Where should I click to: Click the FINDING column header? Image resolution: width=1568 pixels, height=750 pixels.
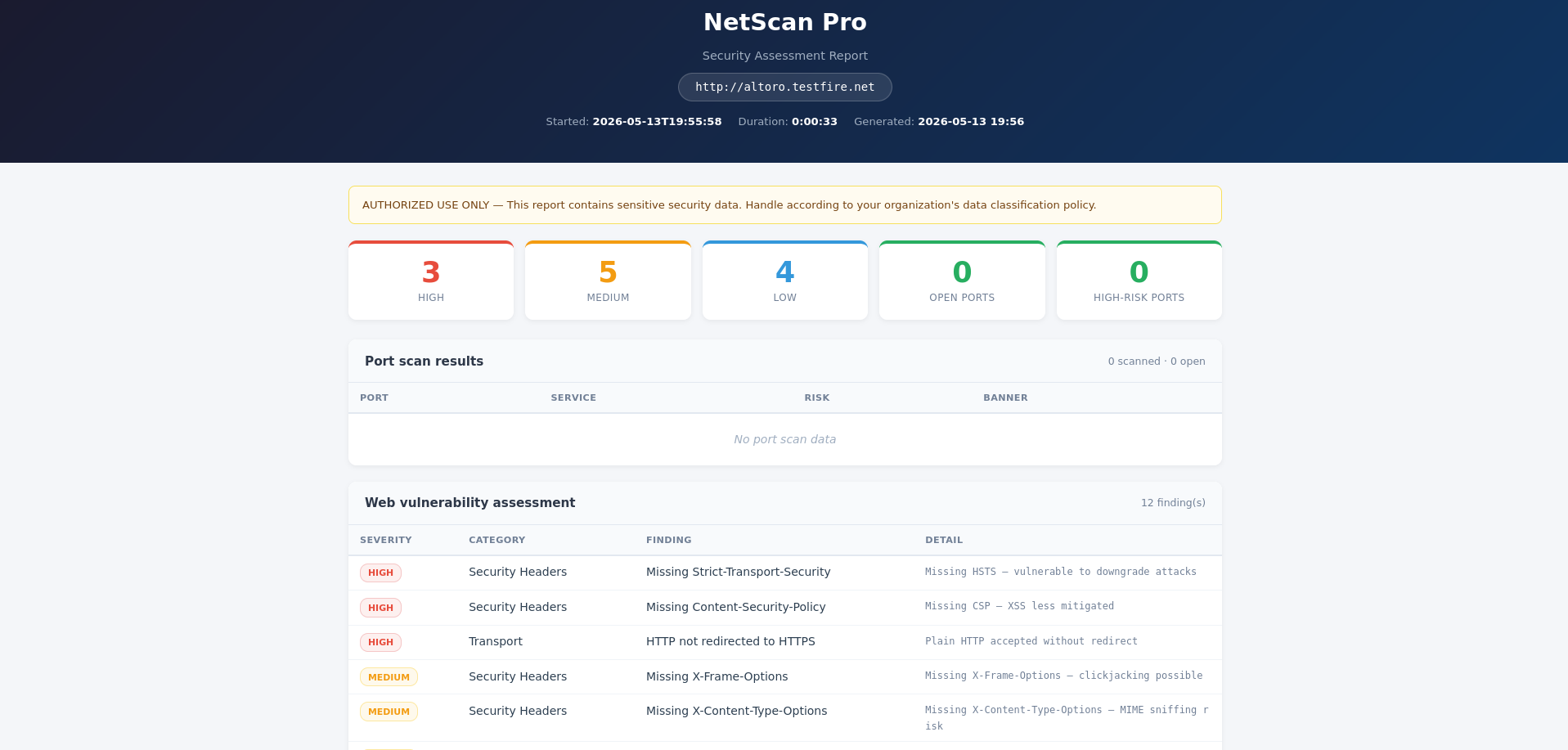tap(668, 540)
